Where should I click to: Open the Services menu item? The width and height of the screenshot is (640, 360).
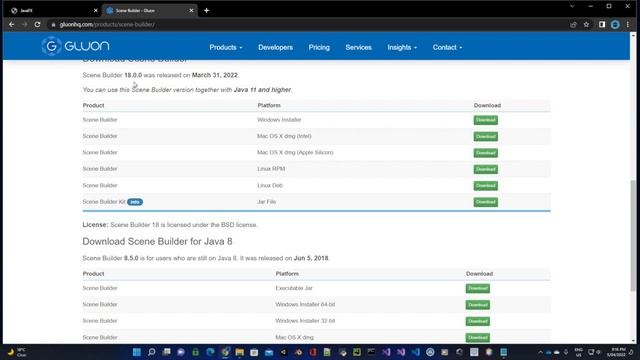pyautogui.click(x=358, y=47)
